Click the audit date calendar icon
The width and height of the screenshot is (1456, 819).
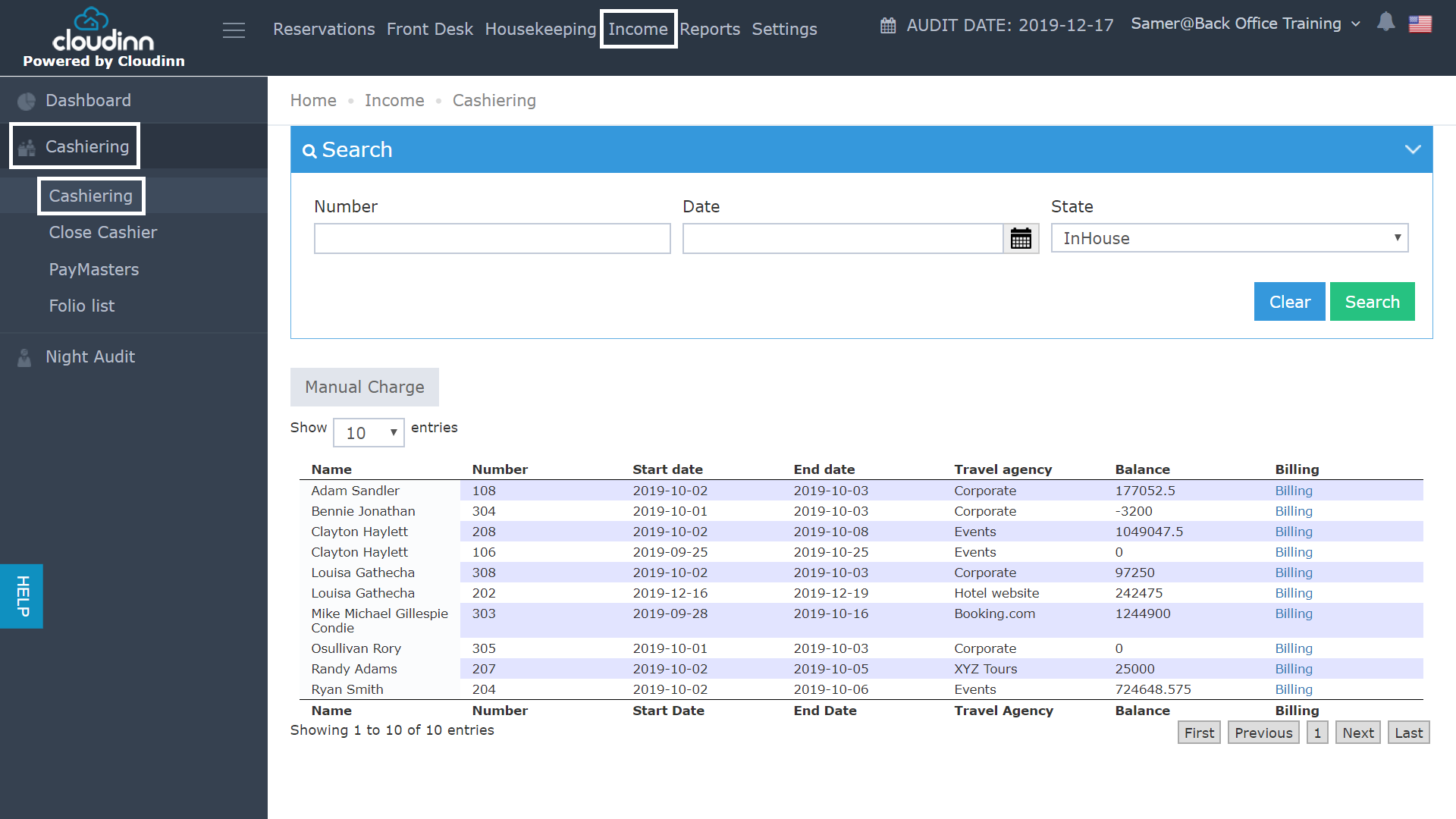(x=888, y=25)
